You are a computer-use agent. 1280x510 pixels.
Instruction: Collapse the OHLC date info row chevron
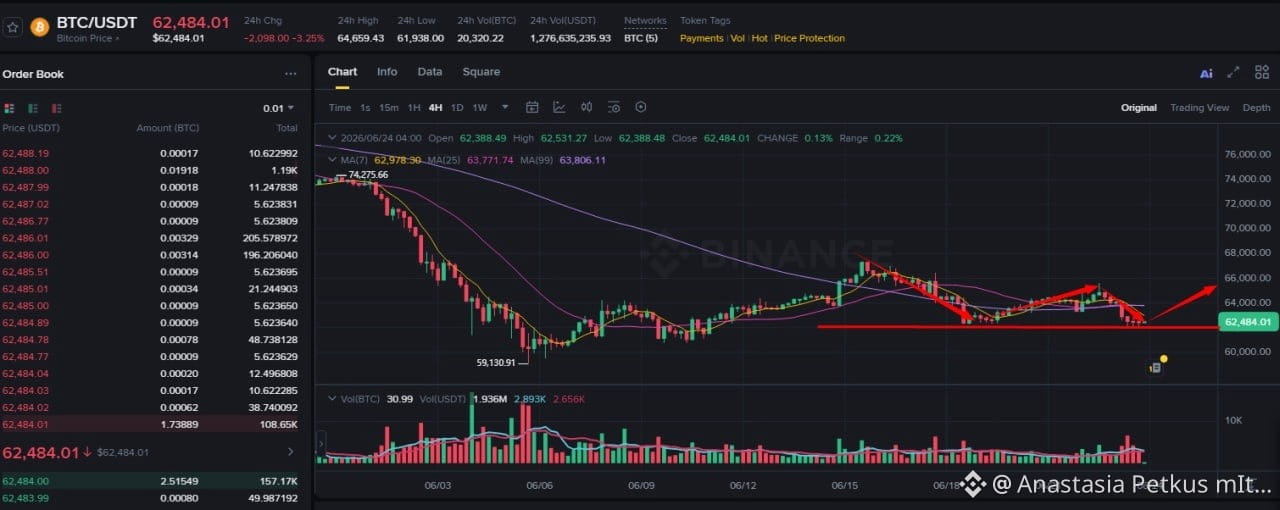[x=334, y=138]
